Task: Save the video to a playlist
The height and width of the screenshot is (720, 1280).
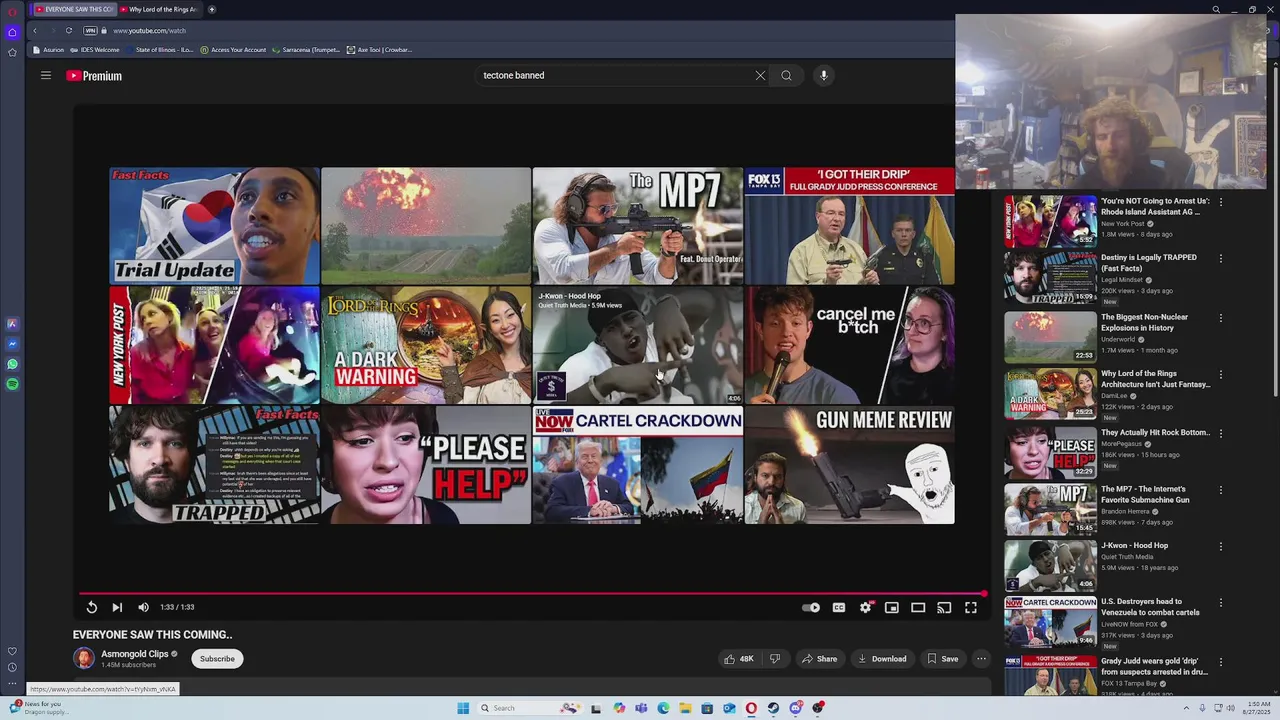Action: (943, 659)
